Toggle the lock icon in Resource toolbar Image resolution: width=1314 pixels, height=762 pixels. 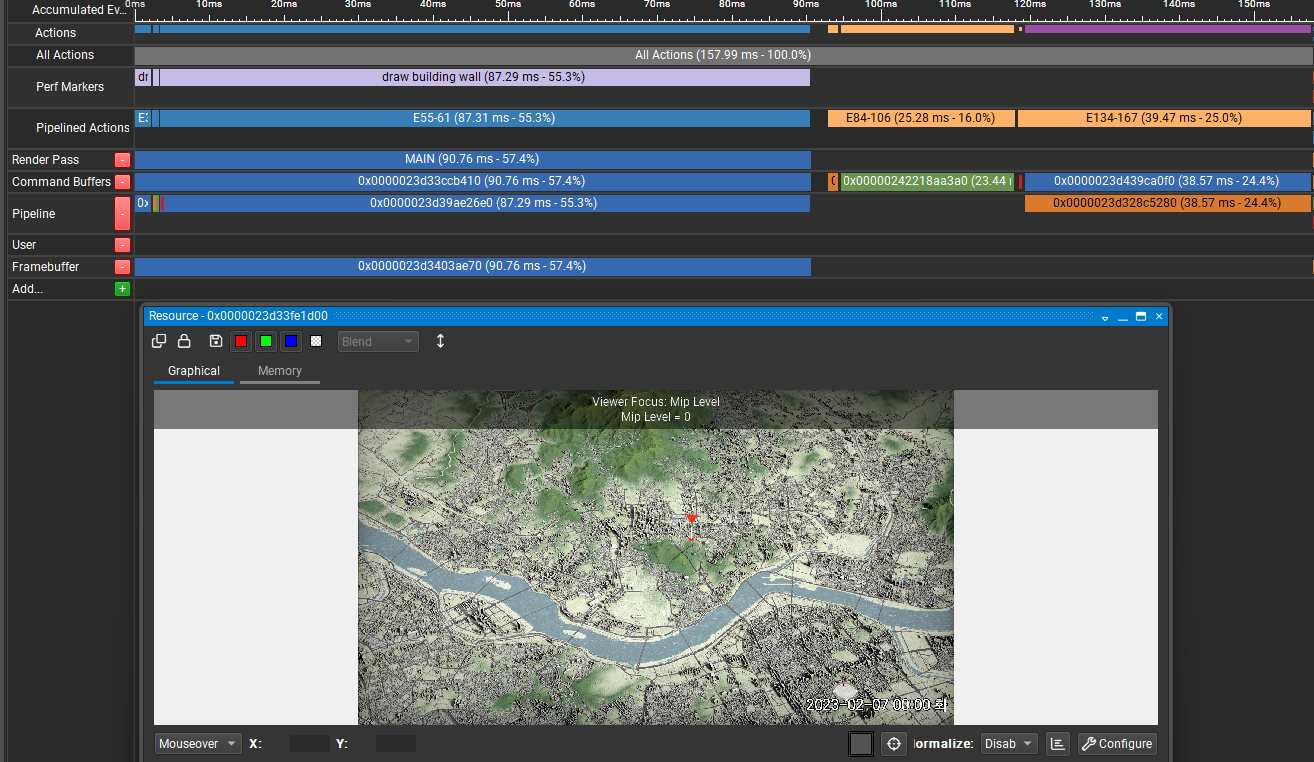(184, 341)
